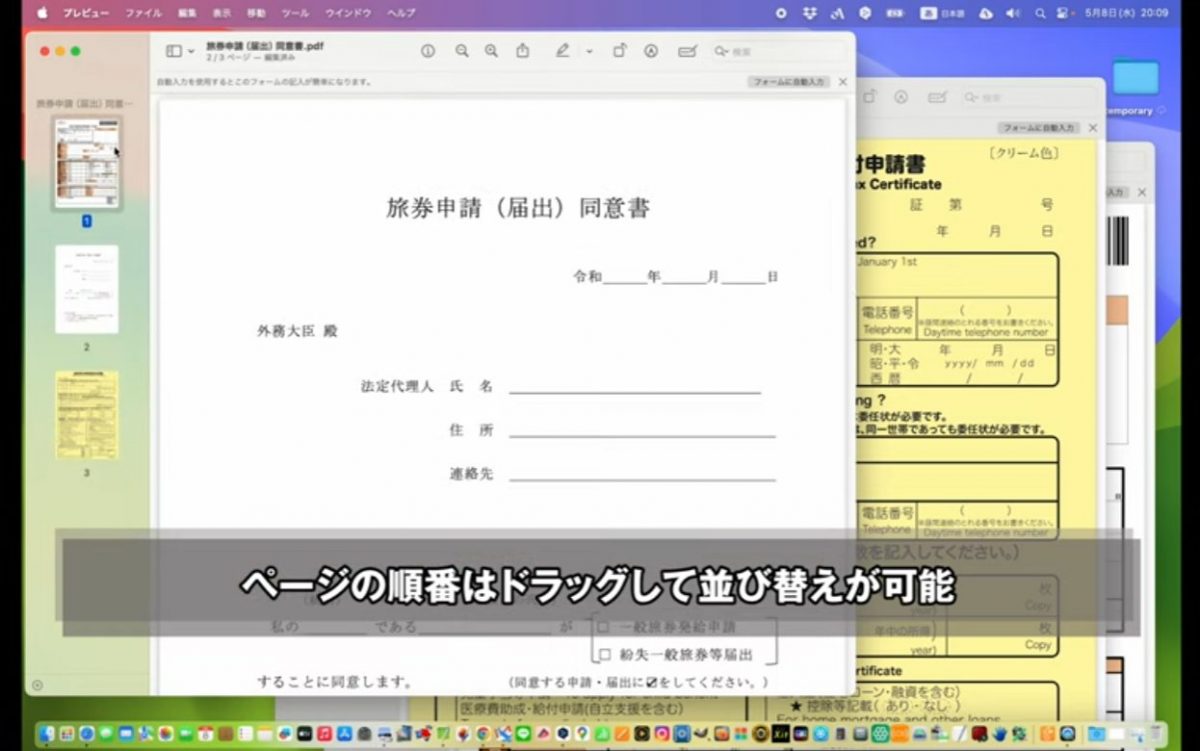Open the ファイル menu
This screenshot has width=1200, height=751.
point(143,13)
